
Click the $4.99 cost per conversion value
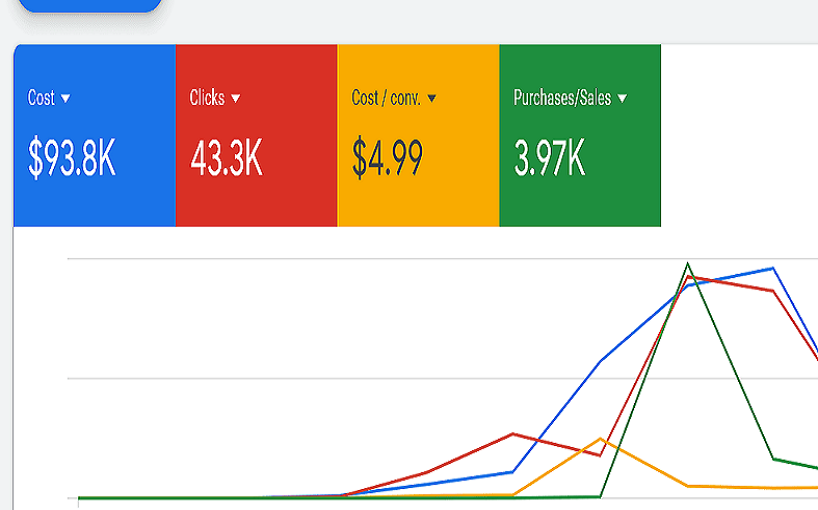click(387, 159)
